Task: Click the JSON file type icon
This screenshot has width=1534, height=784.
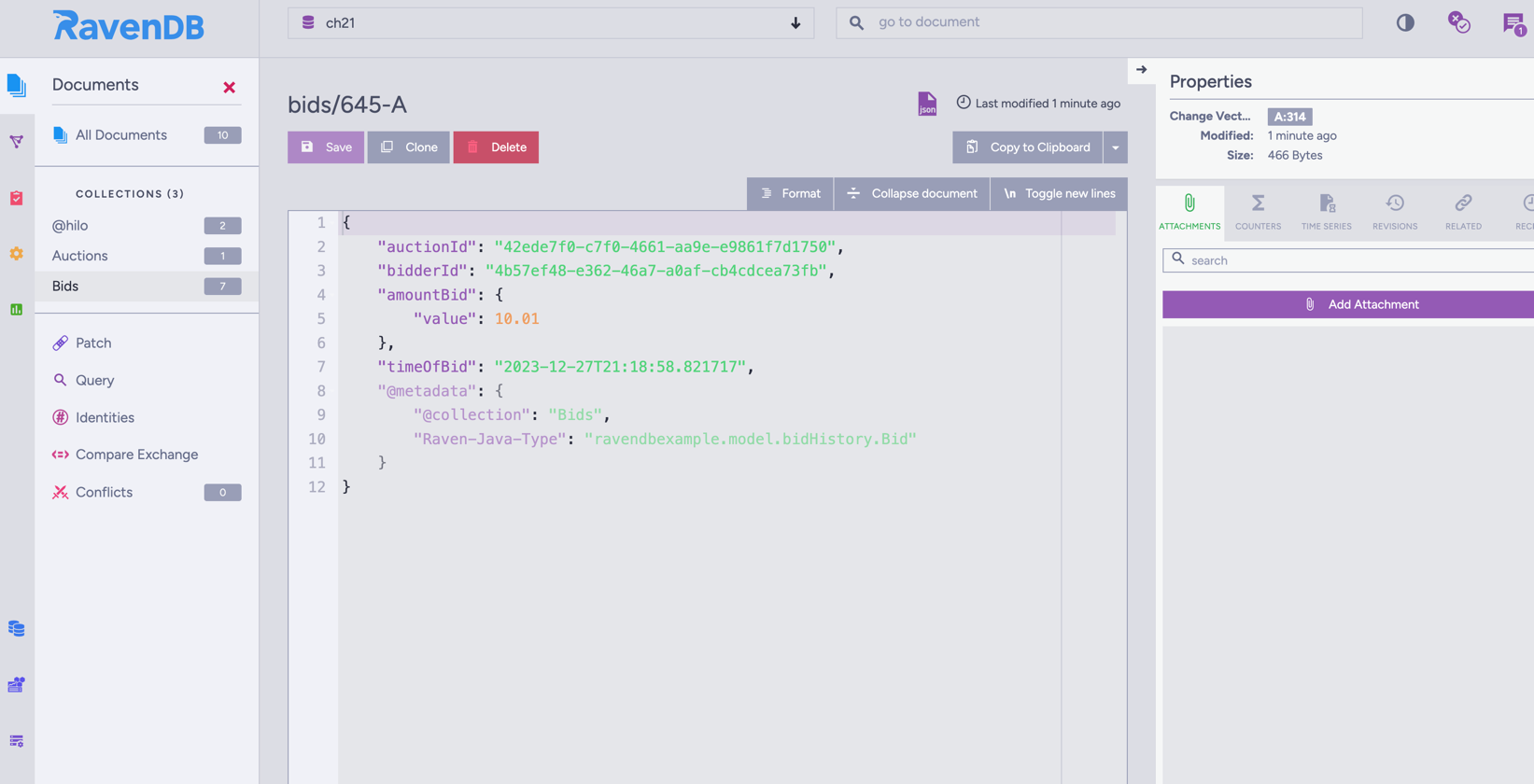Action: coord(927,104)
